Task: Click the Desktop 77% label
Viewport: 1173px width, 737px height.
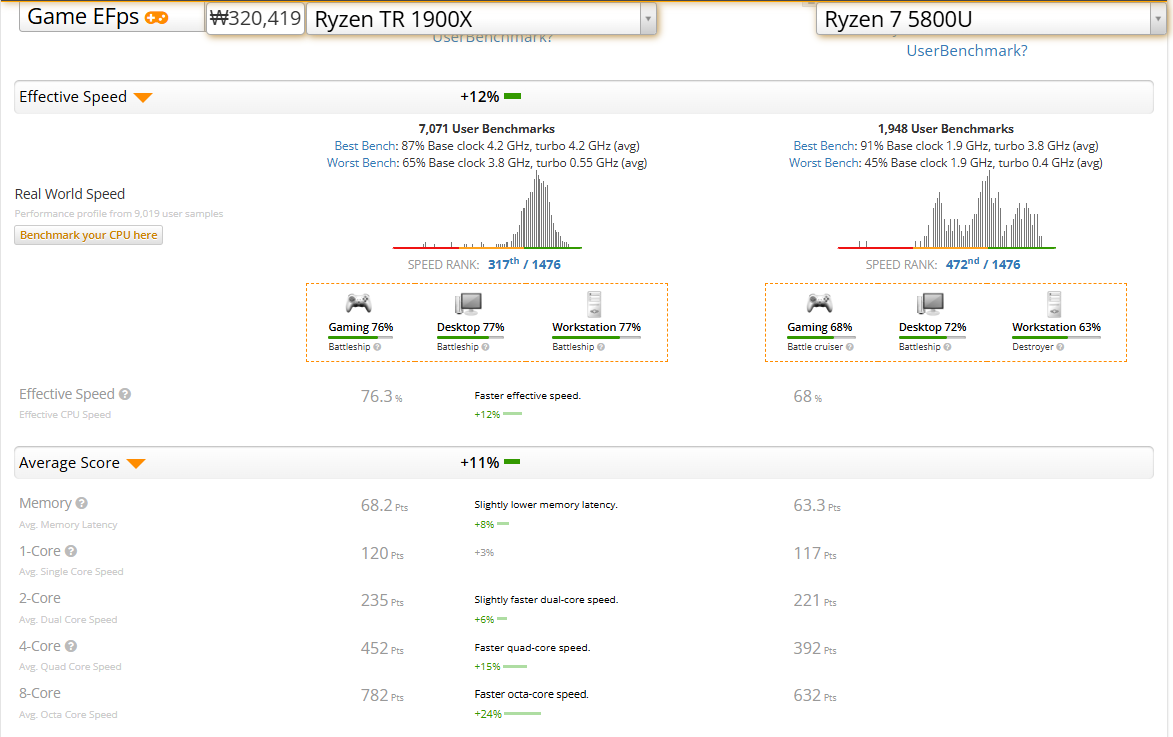Action: coord(471,327)
